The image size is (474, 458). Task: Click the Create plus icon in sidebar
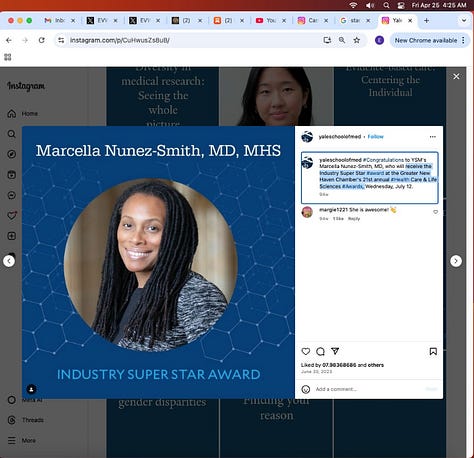coord(12,236)
